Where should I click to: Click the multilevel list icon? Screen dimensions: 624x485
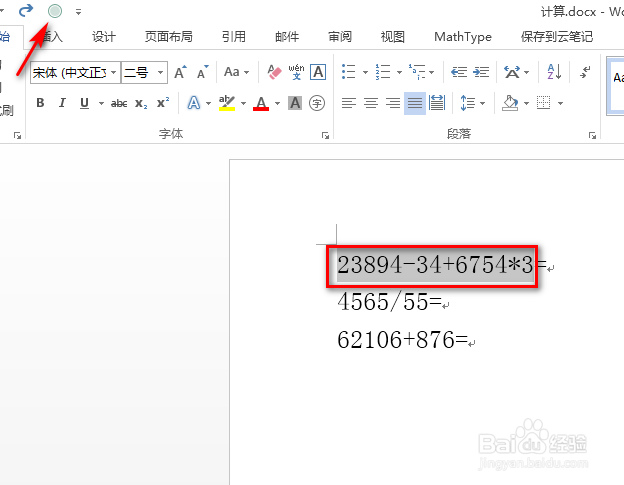[x=417, y=72]
